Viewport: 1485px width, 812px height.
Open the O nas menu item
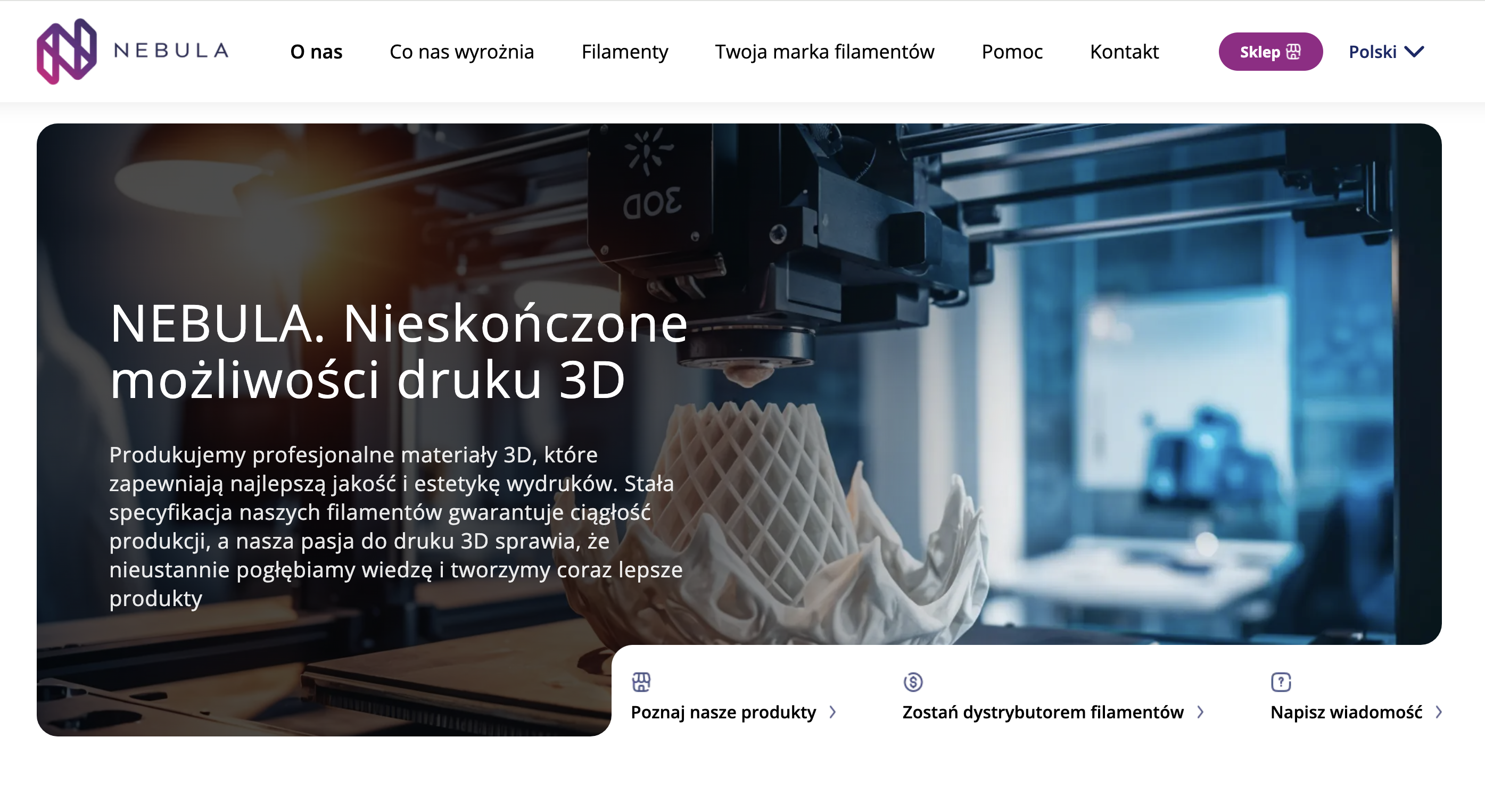click(x=317, y=52)
